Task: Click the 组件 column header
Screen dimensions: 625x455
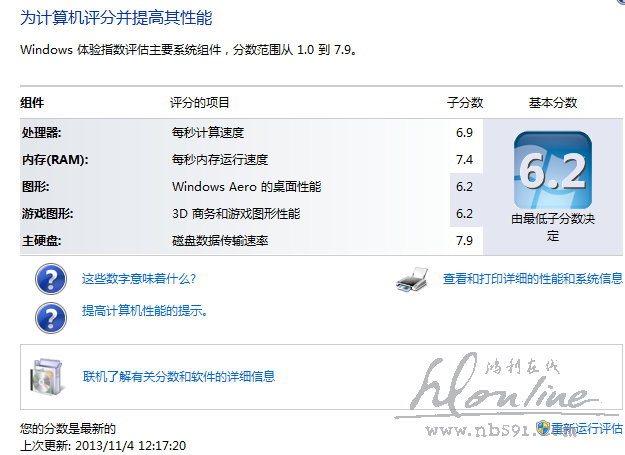Action: coord(32,102)
